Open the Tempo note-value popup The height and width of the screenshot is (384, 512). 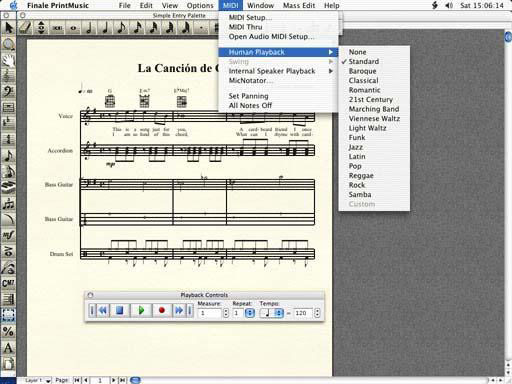[272, 313]
